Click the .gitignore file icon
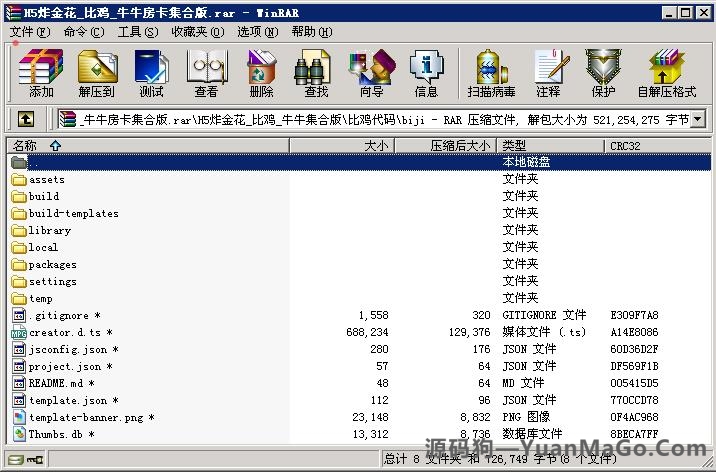 tap(19, 315)
